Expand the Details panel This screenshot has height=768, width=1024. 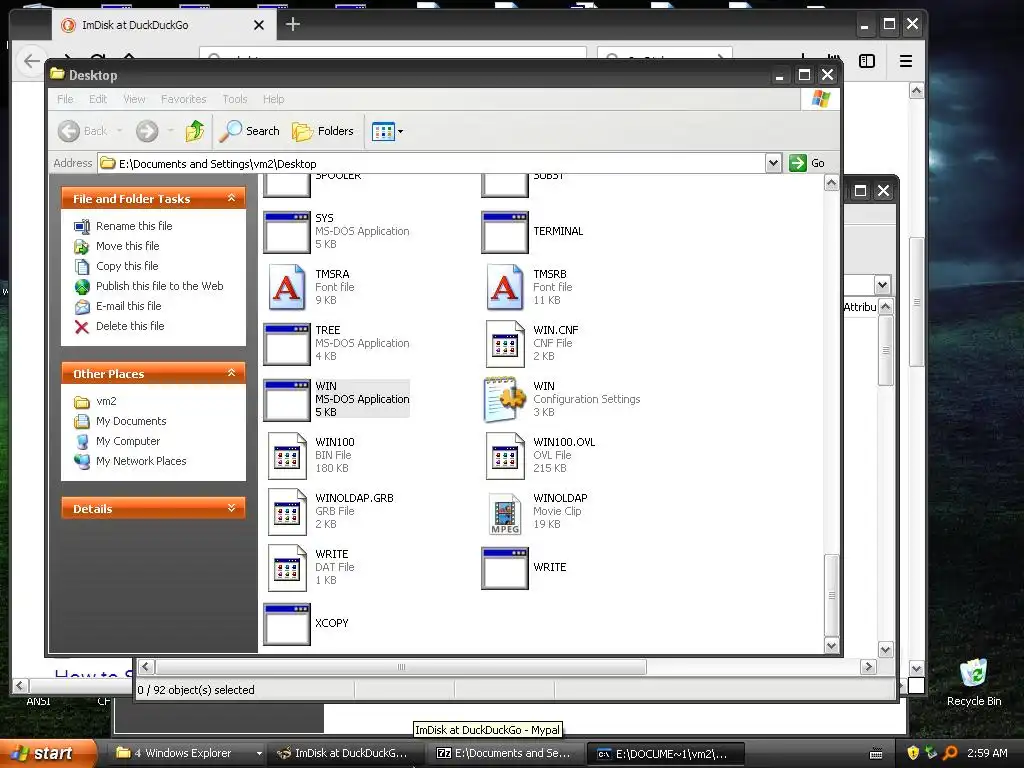tap(231, 508)
